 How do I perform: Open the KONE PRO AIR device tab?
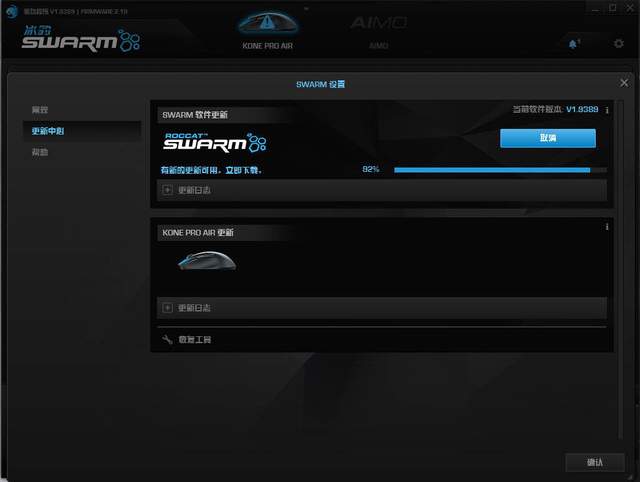[268, 31]
